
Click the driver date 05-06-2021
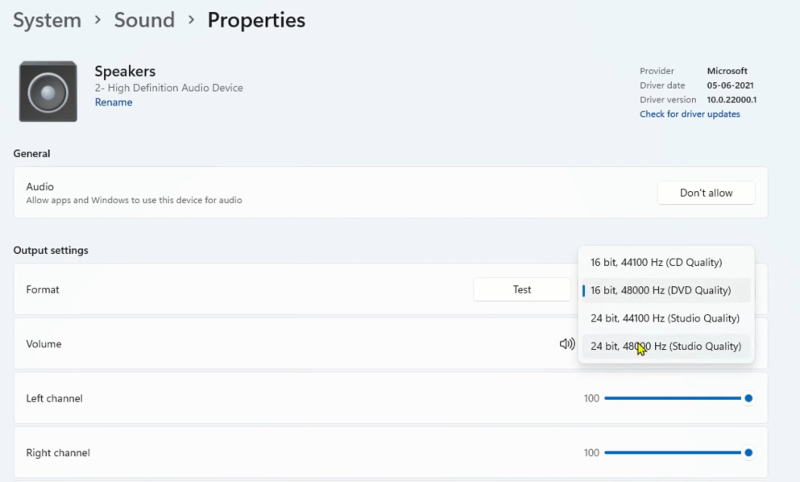(730, 85)
